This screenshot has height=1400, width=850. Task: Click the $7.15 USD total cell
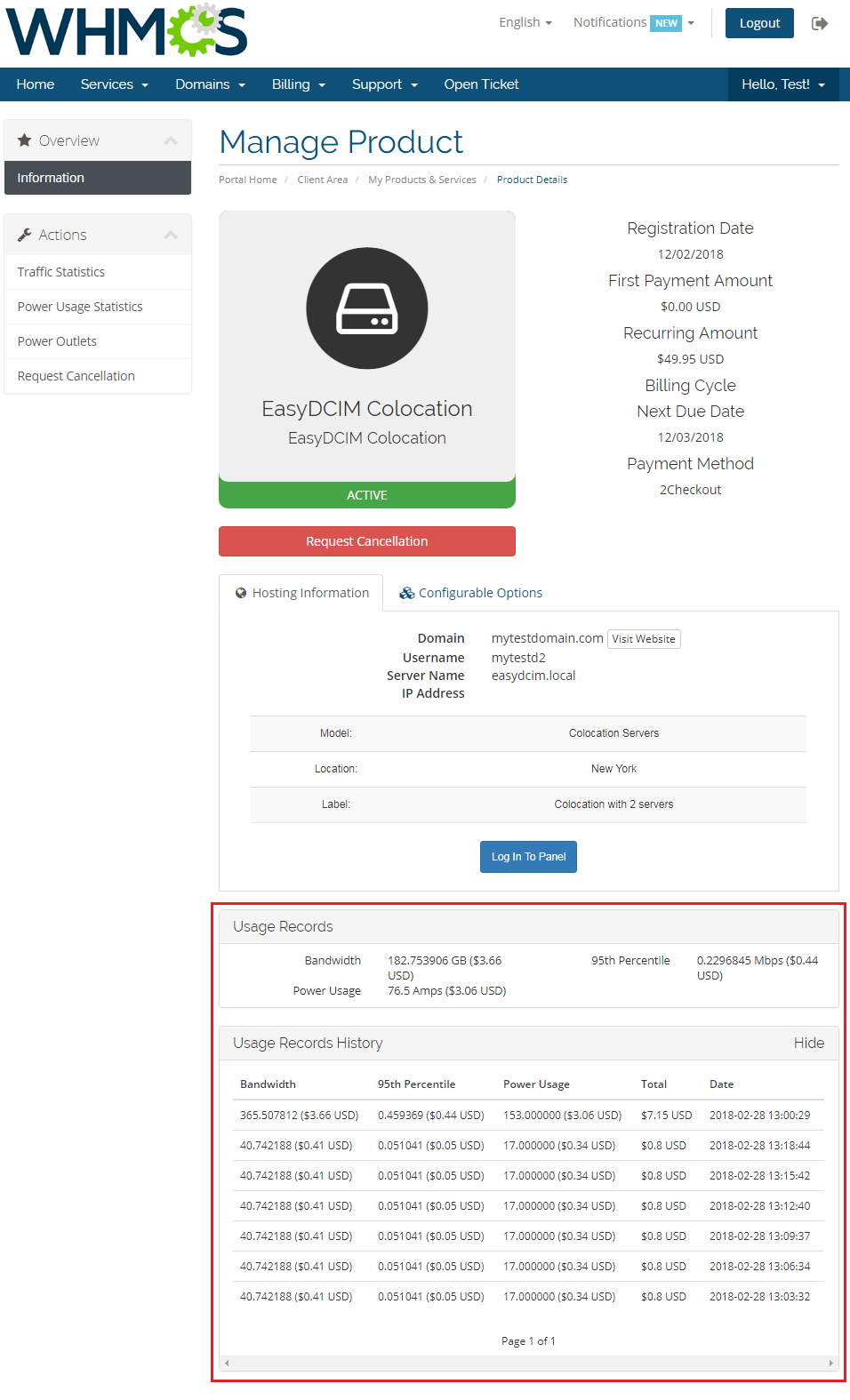(x=666, y=1115)
